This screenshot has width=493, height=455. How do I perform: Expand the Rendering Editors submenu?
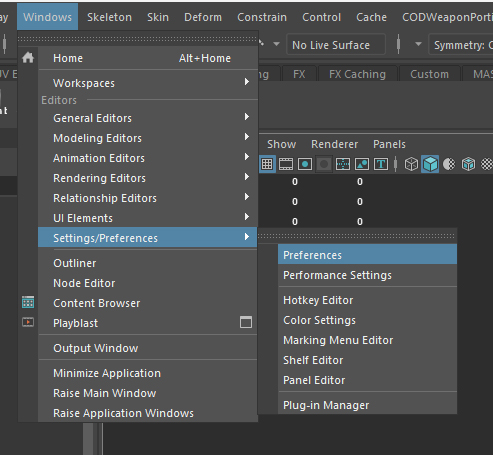[148, 178]
